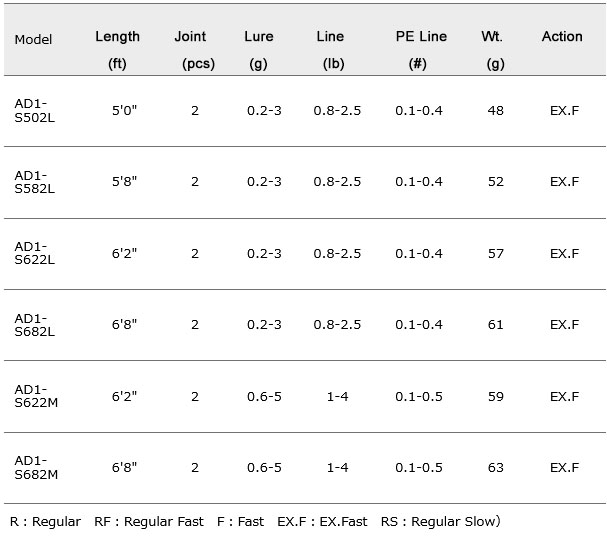The height and width of the screenshot is (538, 607).
Task: Click the 5'8" length value
Action: point(124,182)
